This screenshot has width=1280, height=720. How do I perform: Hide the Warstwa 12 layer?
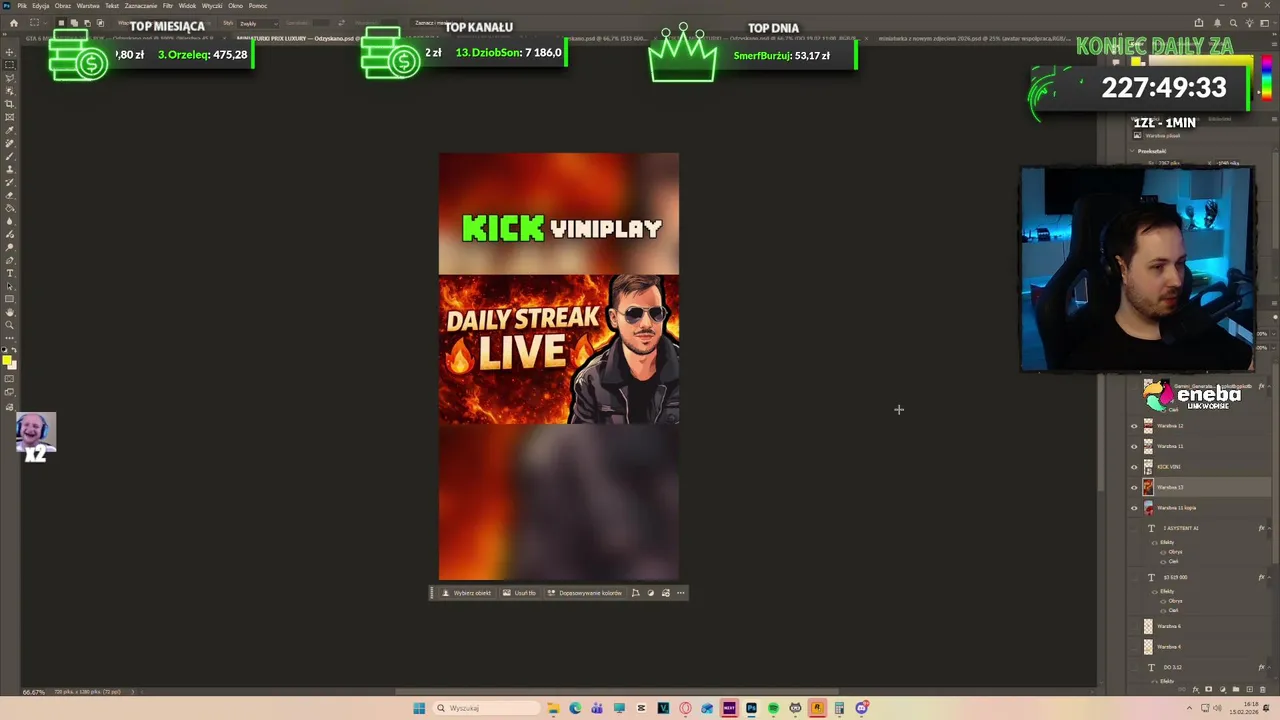(1134, 426)
